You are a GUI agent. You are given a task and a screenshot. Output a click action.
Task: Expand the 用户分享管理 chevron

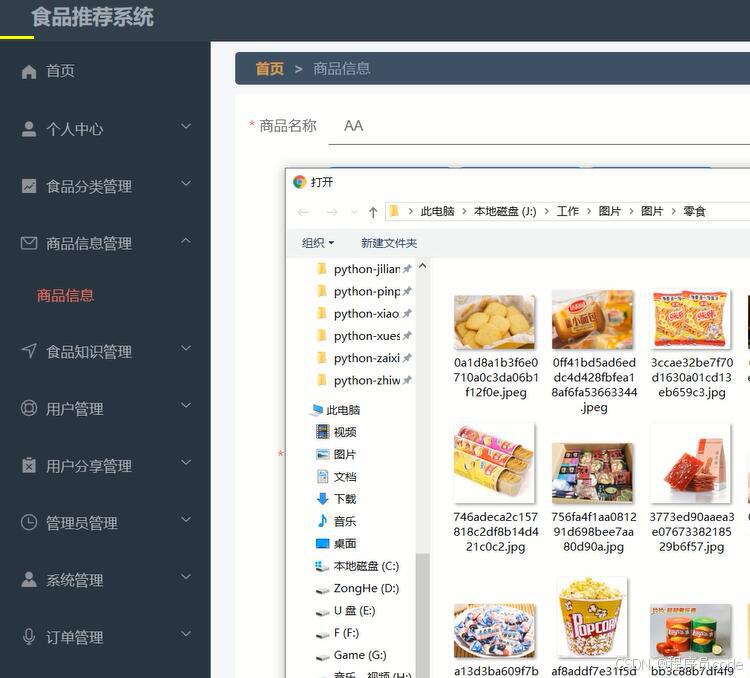pos(186,462)
